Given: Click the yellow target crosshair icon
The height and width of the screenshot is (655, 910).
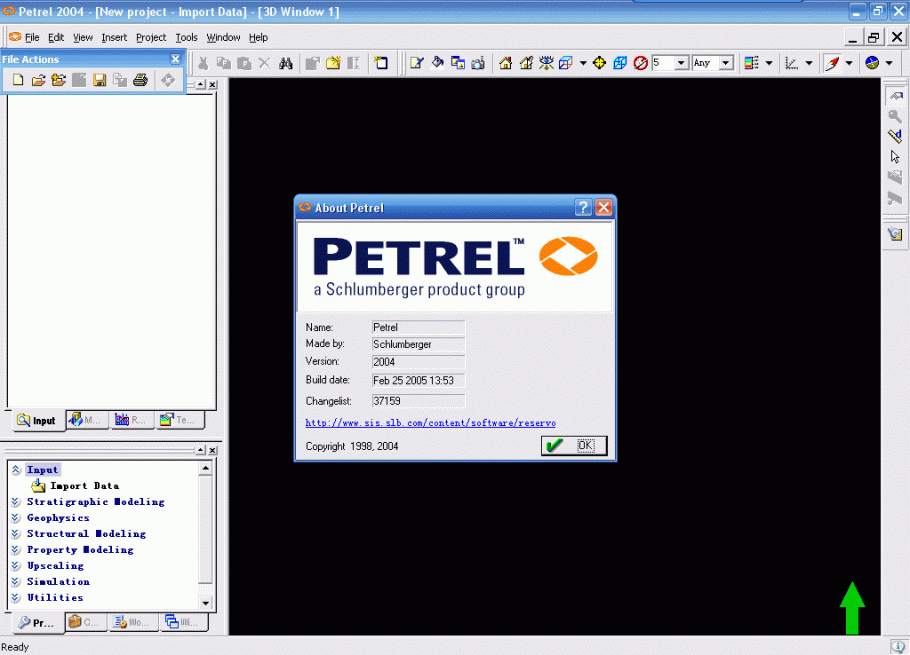Looking at the screenshot, I should [599, 63].
